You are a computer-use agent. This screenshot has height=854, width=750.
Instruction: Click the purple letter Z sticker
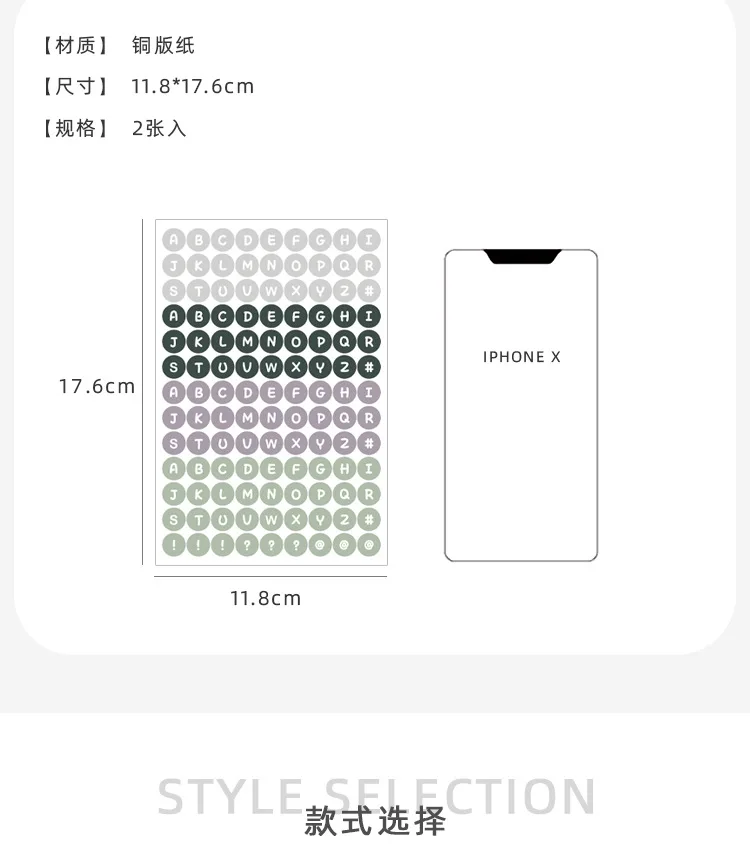click(x=344, y=443)
